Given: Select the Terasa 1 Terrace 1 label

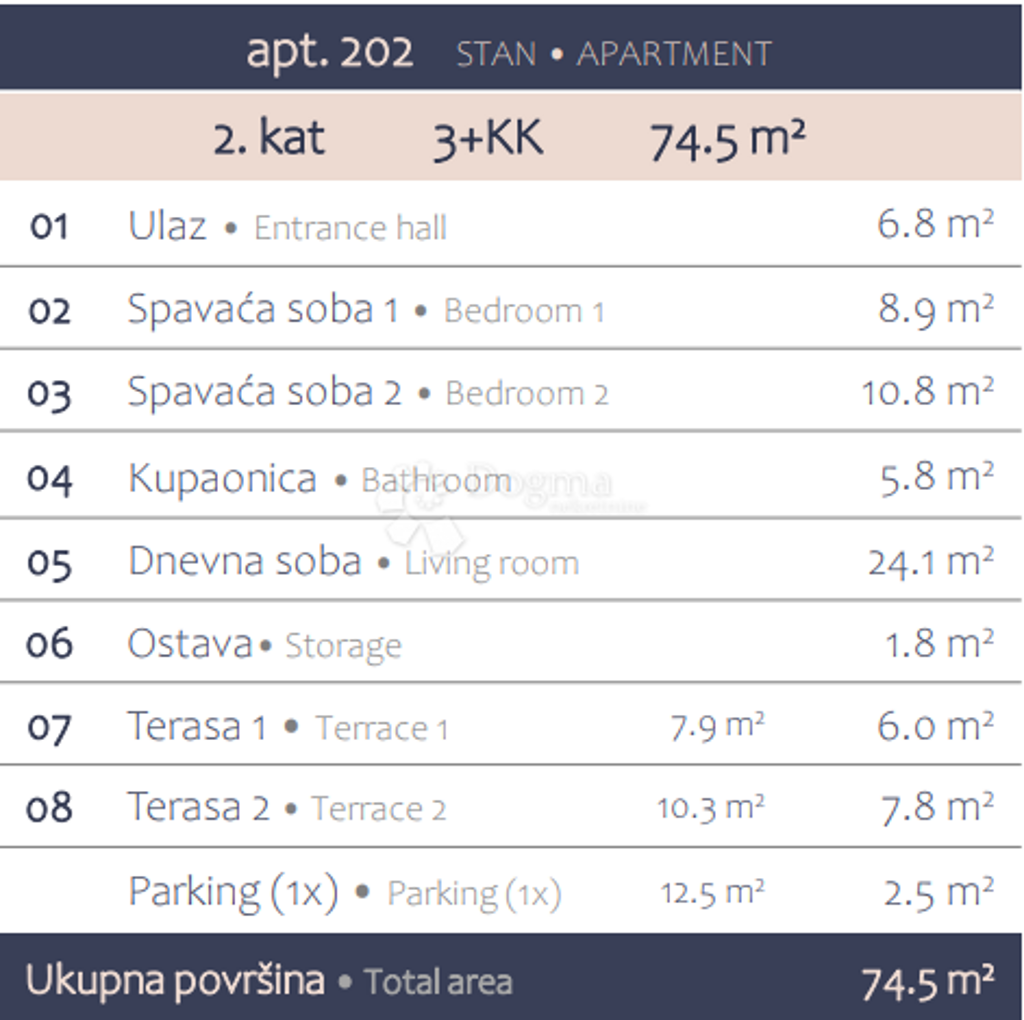Looking at the screenshot, I should coord(289,726).
